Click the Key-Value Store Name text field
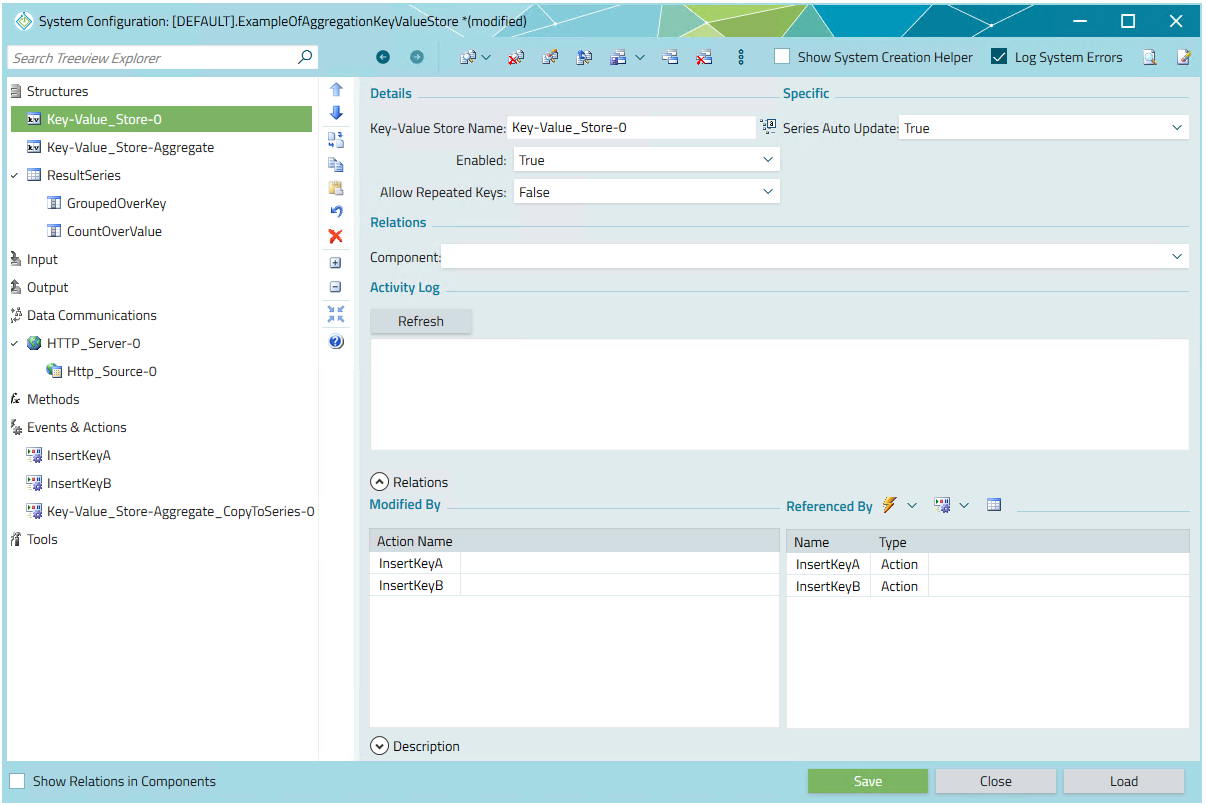The image size is (1206, 806). click(x=630, y=128)
